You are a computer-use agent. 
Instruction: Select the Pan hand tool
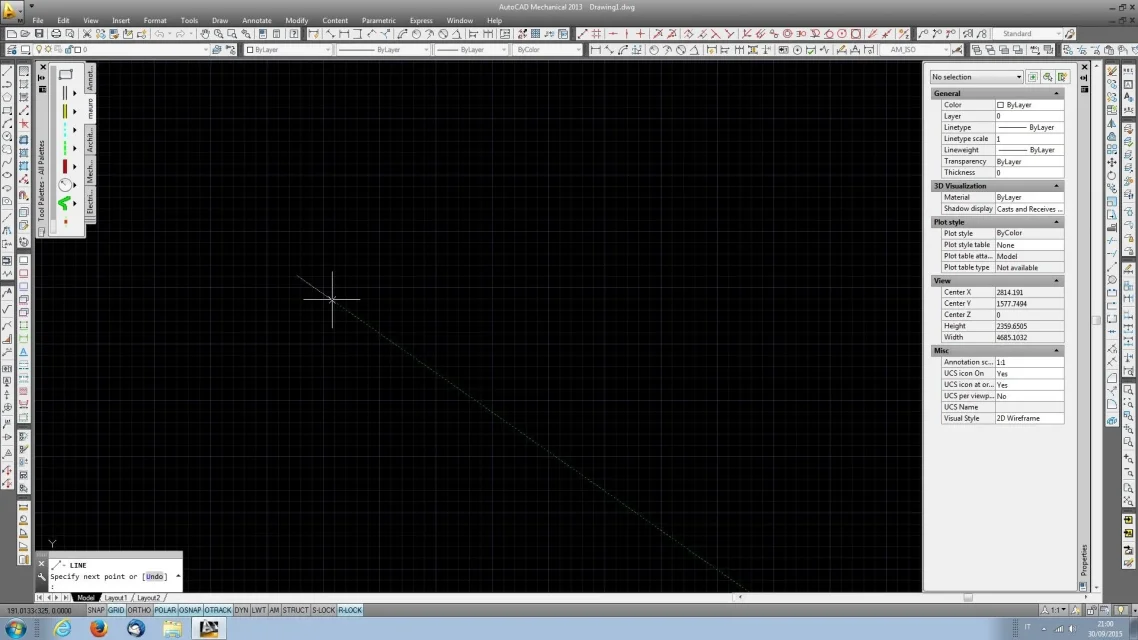pyautogui.click(x=205, y=34)
